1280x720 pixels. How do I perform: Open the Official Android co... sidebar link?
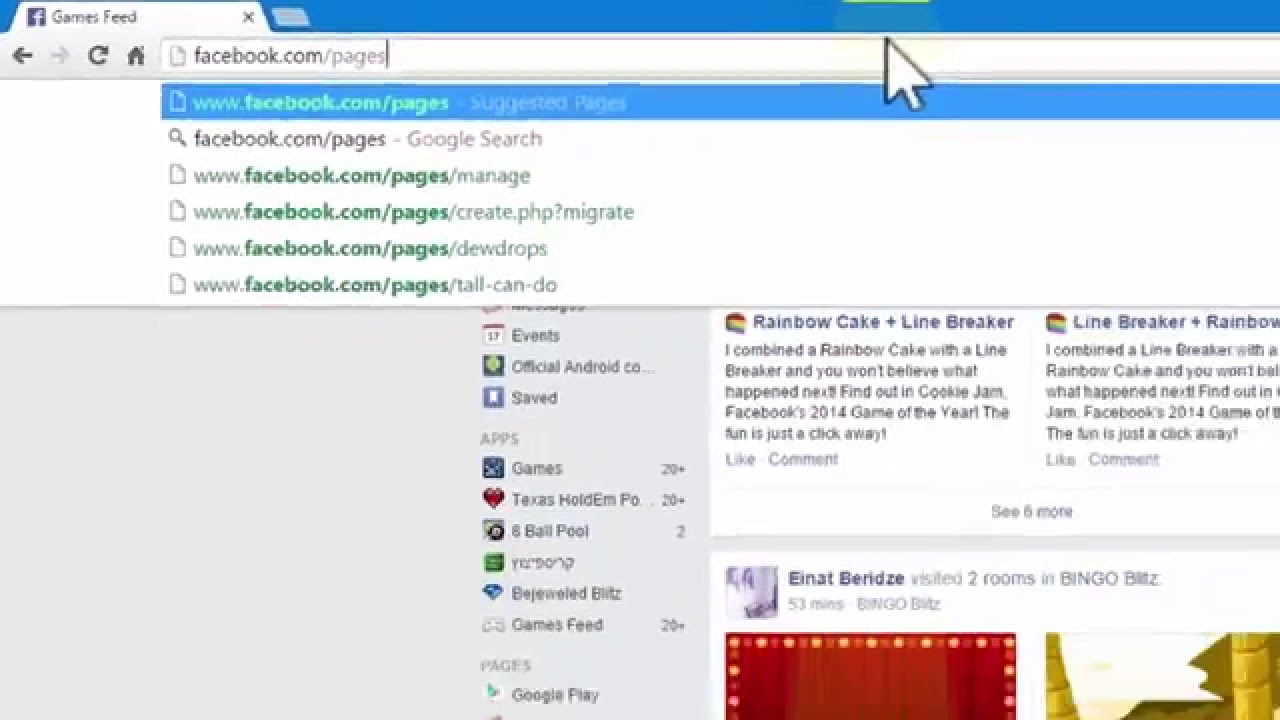pos(583,367)
